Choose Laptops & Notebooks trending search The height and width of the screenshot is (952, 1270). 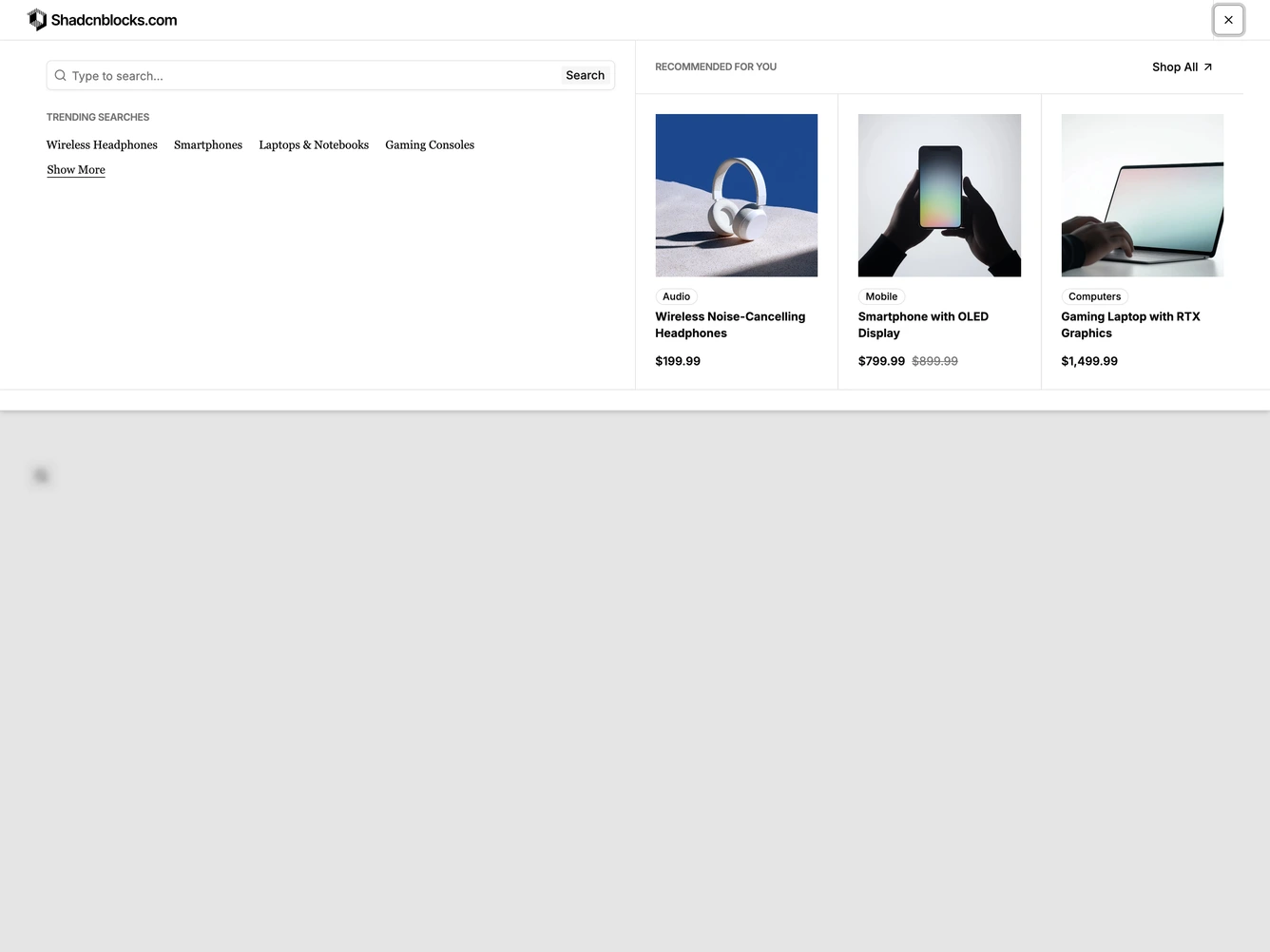[x=314, y=145]
